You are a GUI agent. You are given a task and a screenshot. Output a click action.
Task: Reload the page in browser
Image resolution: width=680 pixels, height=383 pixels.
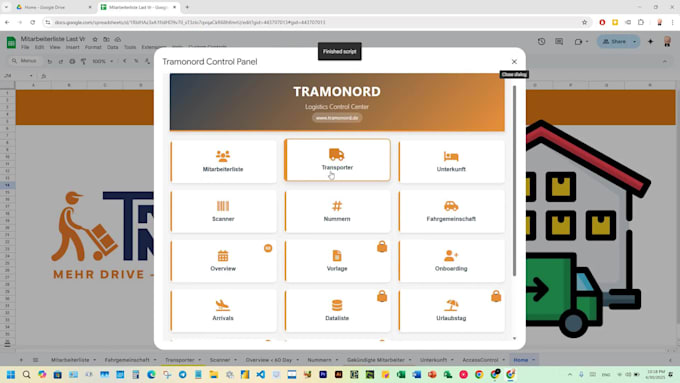click(x=33, y=22)
